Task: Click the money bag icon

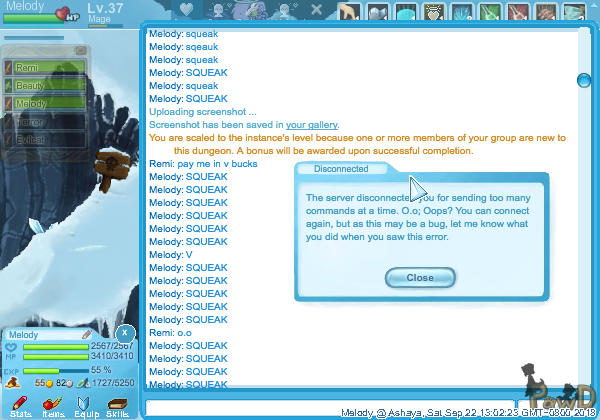Action: (x=13, y=382)
